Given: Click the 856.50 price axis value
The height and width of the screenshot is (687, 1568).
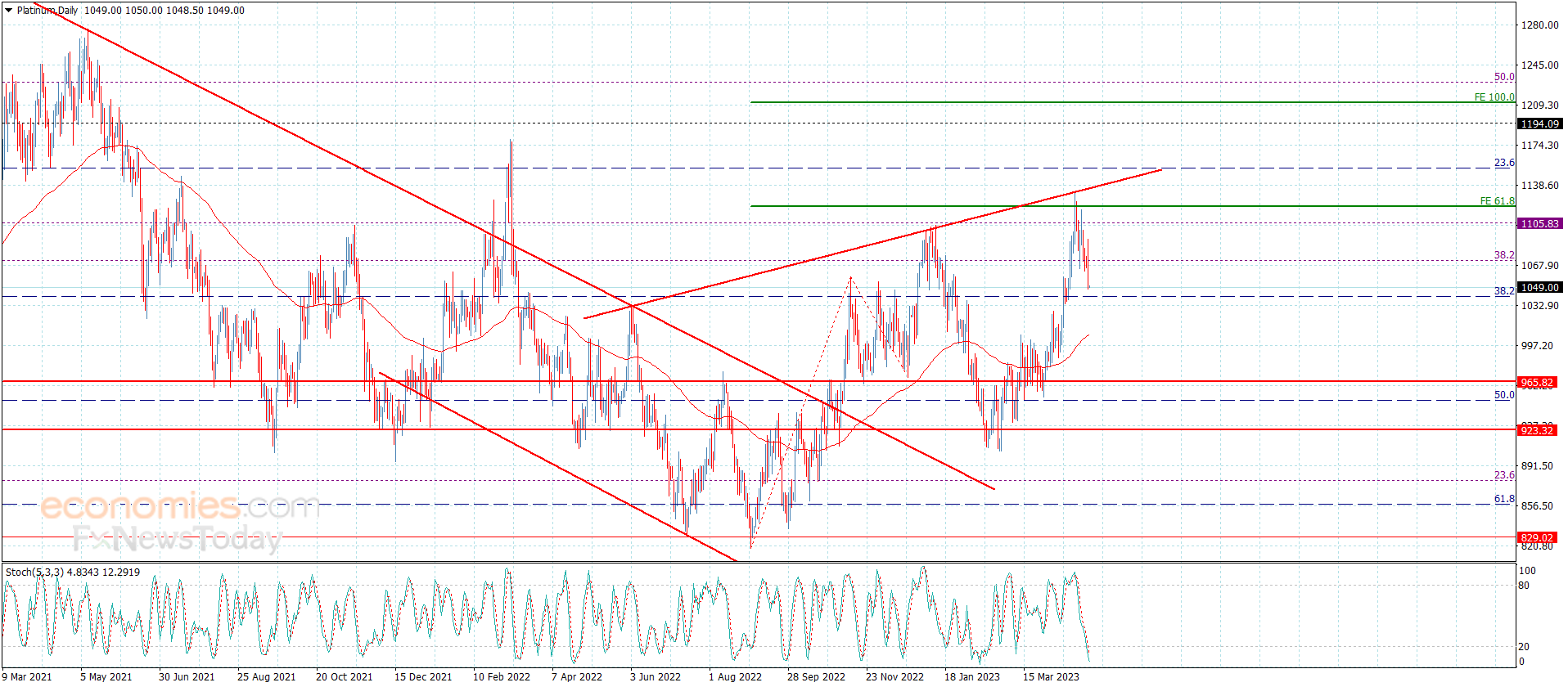Looking at the screenshot, I should [1537, 505].
